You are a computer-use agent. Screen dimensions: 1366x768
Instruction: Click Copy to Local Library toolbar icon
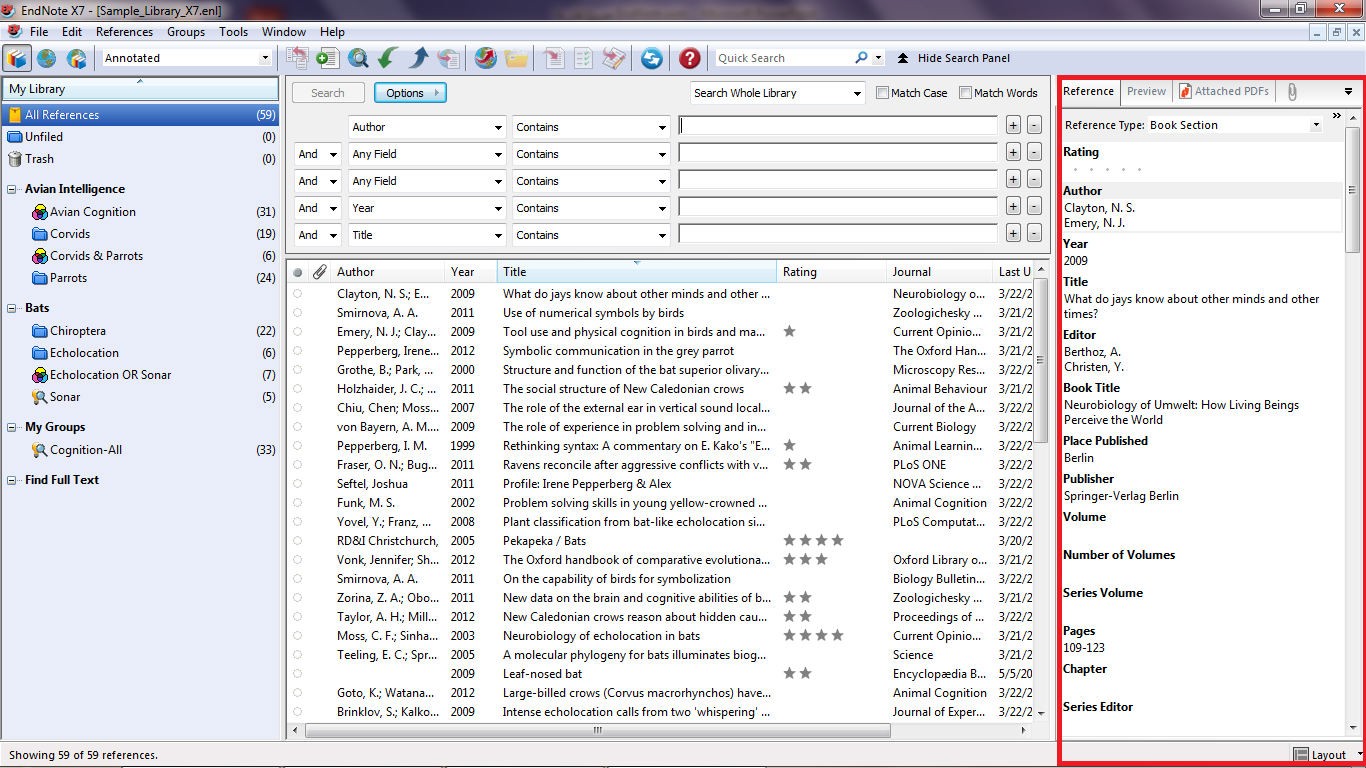[297, 58]
